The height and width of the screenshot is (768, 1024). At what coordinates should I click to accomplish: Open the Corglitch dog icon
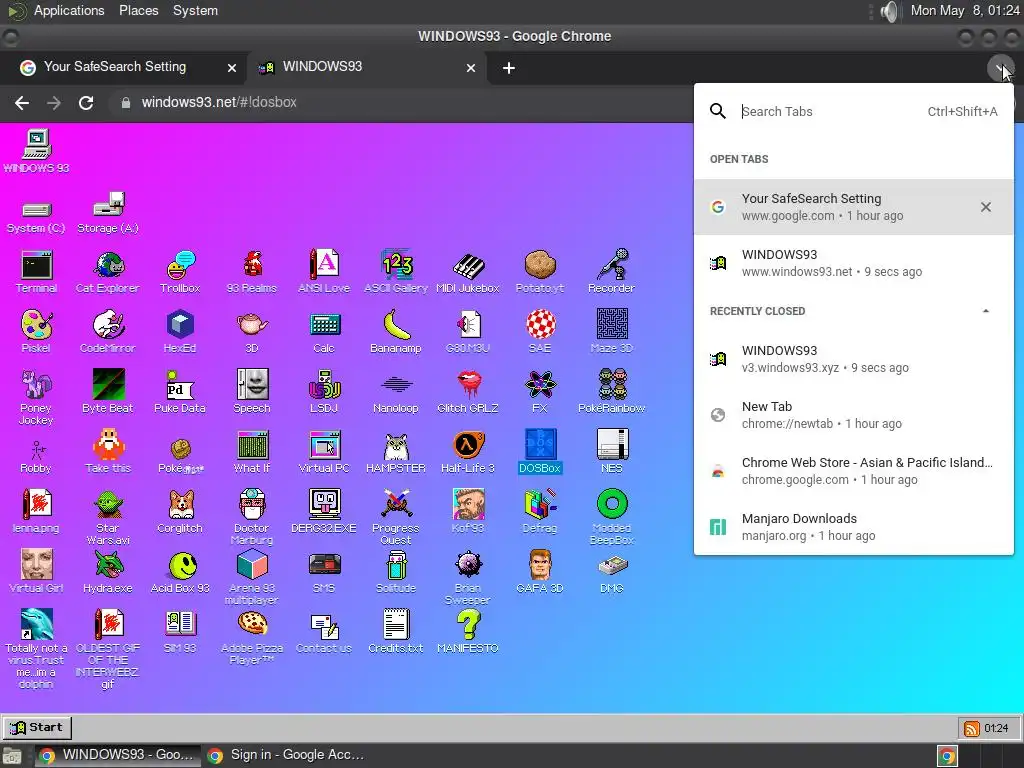click(x=180, y=512)
